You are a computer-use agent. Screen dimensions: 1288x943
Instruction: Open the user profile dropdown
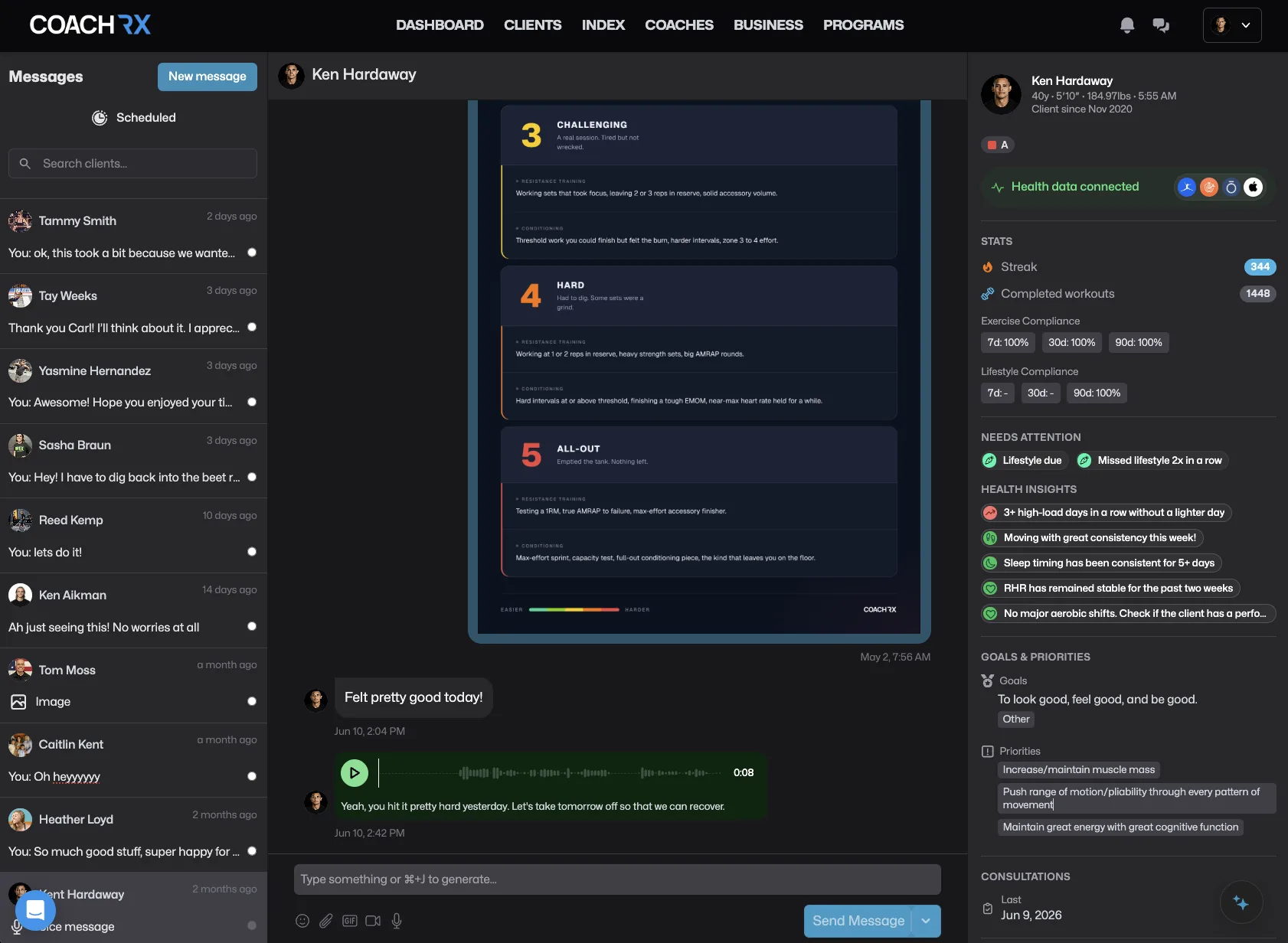(x=1232, y=25)
